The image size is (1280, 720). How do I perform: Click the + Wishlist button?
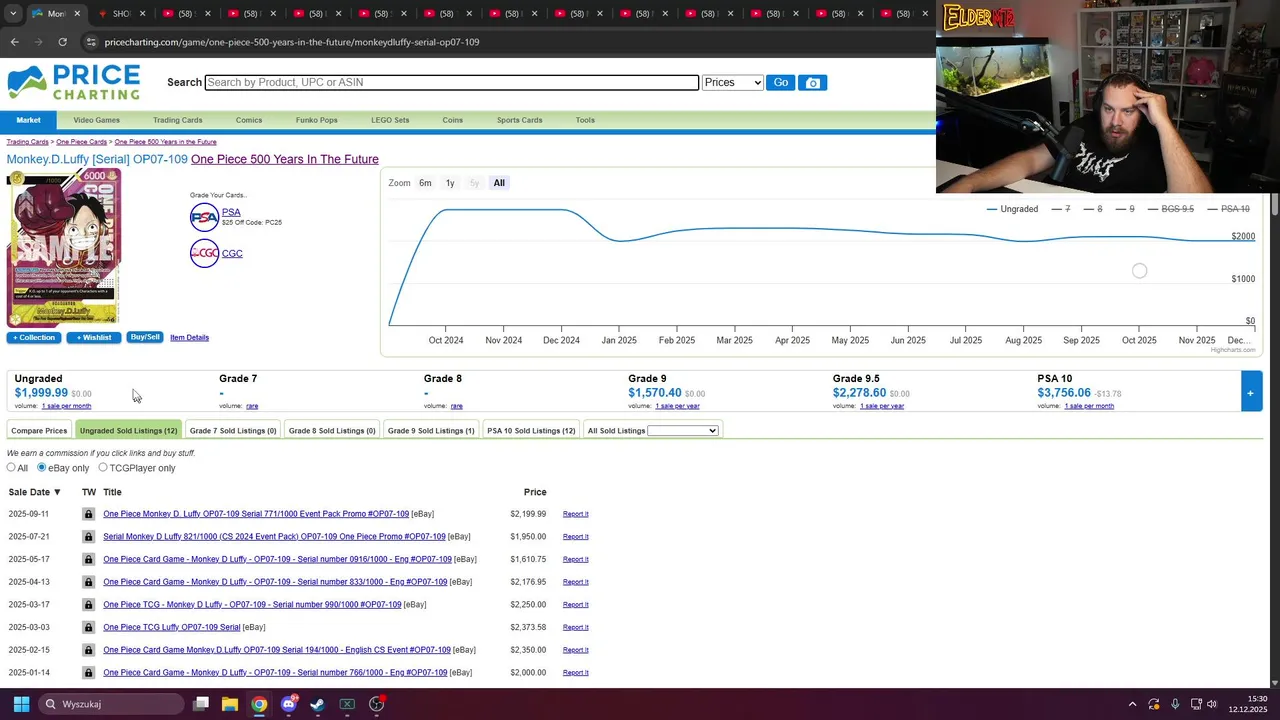pyautogui.click(x=94, y=338)
